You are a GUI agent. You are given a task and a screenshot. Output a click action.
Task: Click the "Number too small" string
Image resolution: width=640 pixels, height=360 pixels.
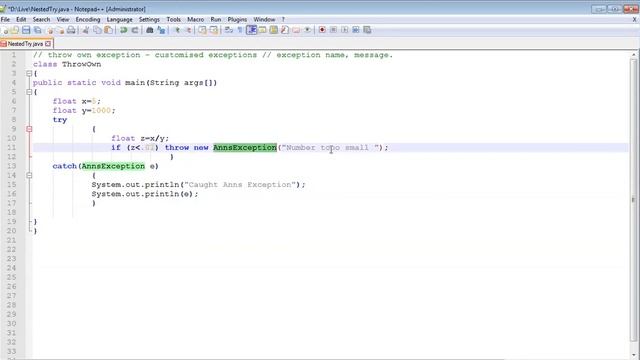(331, 147)
